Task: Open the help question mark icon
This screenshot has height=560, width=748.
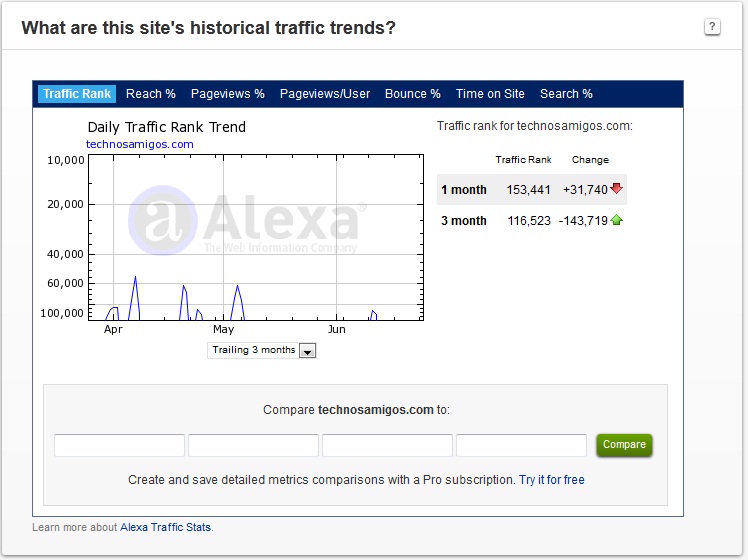Action: coord(712,27)
